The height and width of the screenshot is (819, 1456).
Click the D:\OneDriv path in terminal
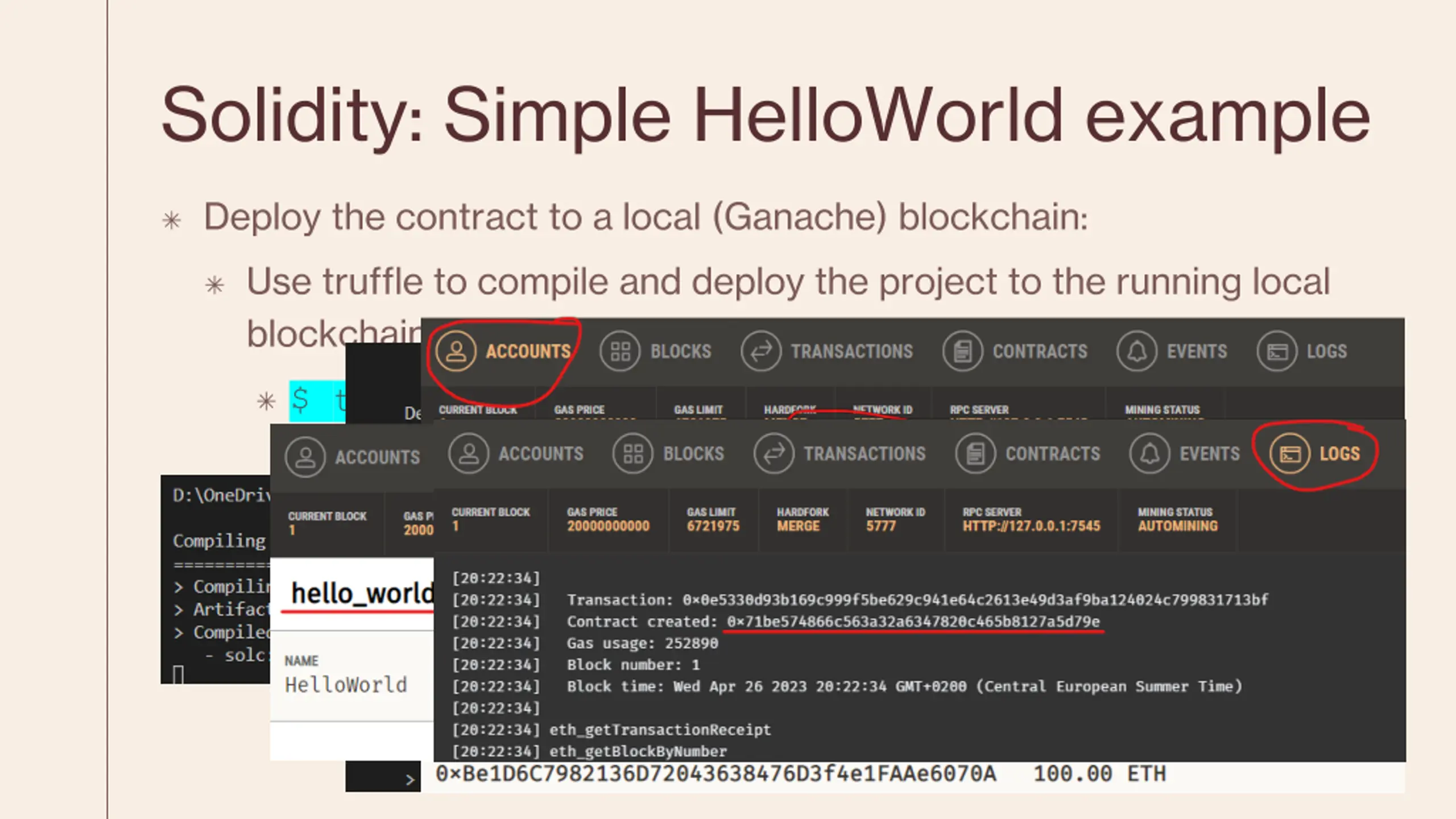221,495
